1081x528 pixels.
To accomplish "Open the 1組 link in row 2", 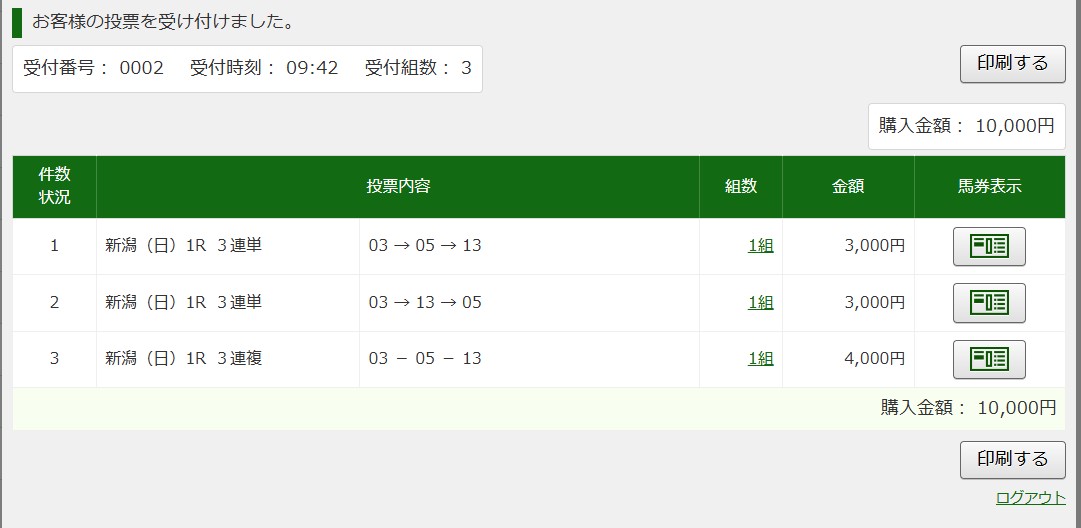I will coord(760,302).
